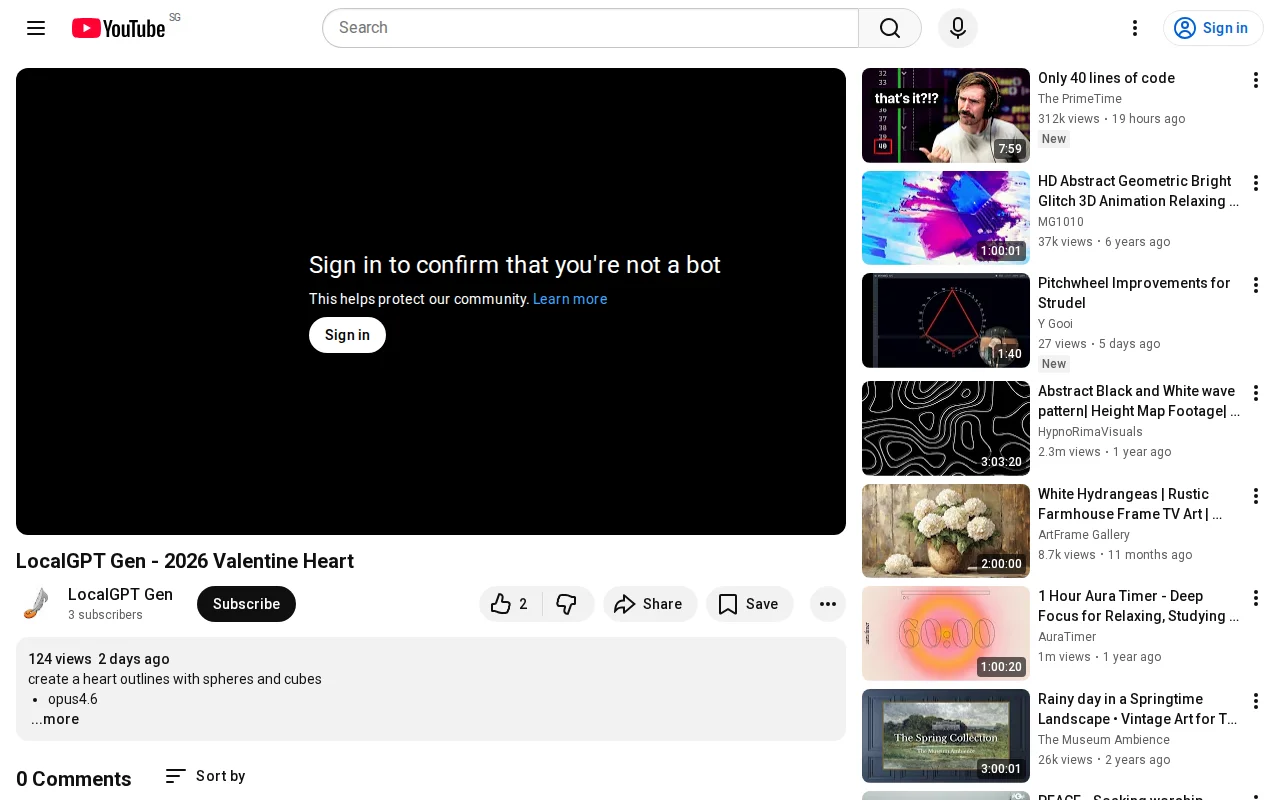This screenshot has height=800, width=1280.
Task: Open the Learn more link
Action: 570,299
